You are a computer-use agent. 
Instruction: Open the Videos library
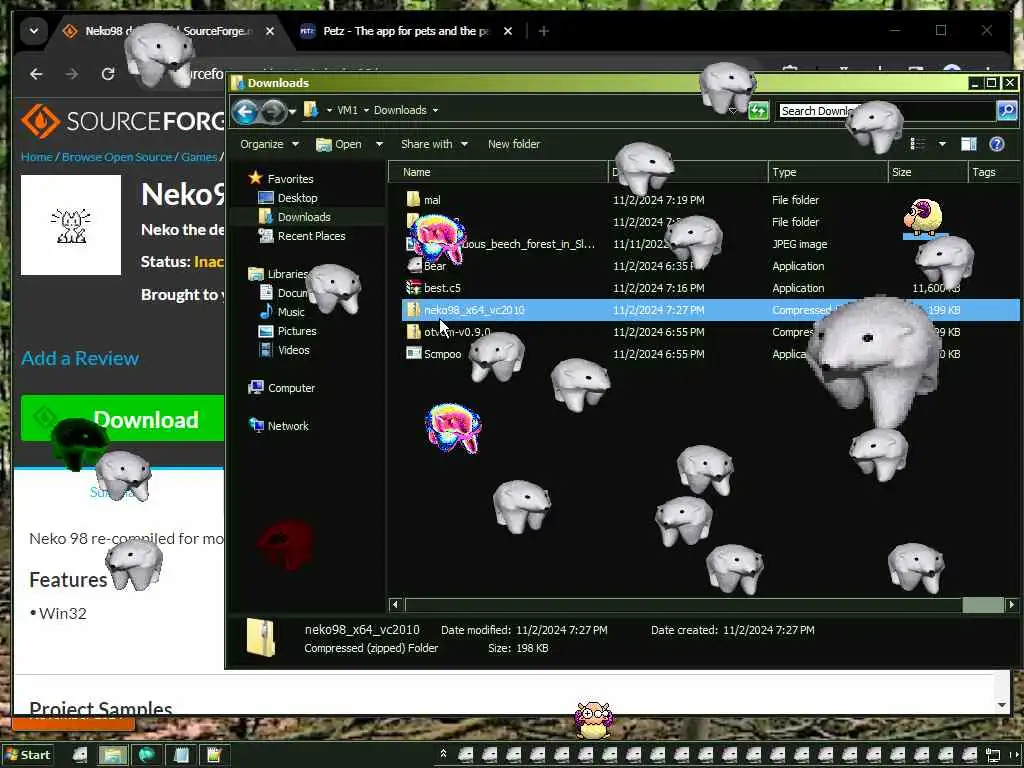coord(285,350)
